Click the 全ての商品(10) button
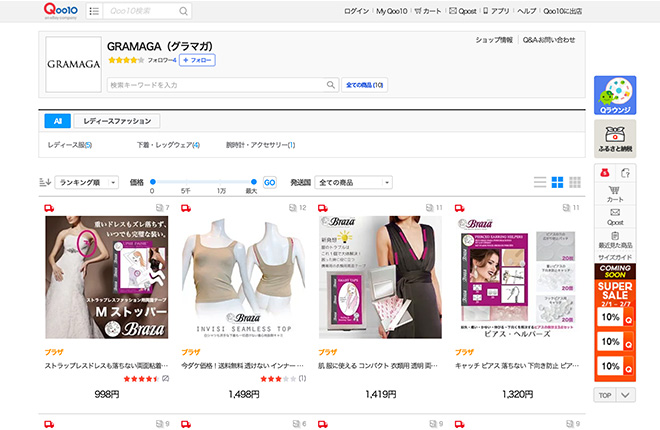The image size is (660, 430). point(365,85)
